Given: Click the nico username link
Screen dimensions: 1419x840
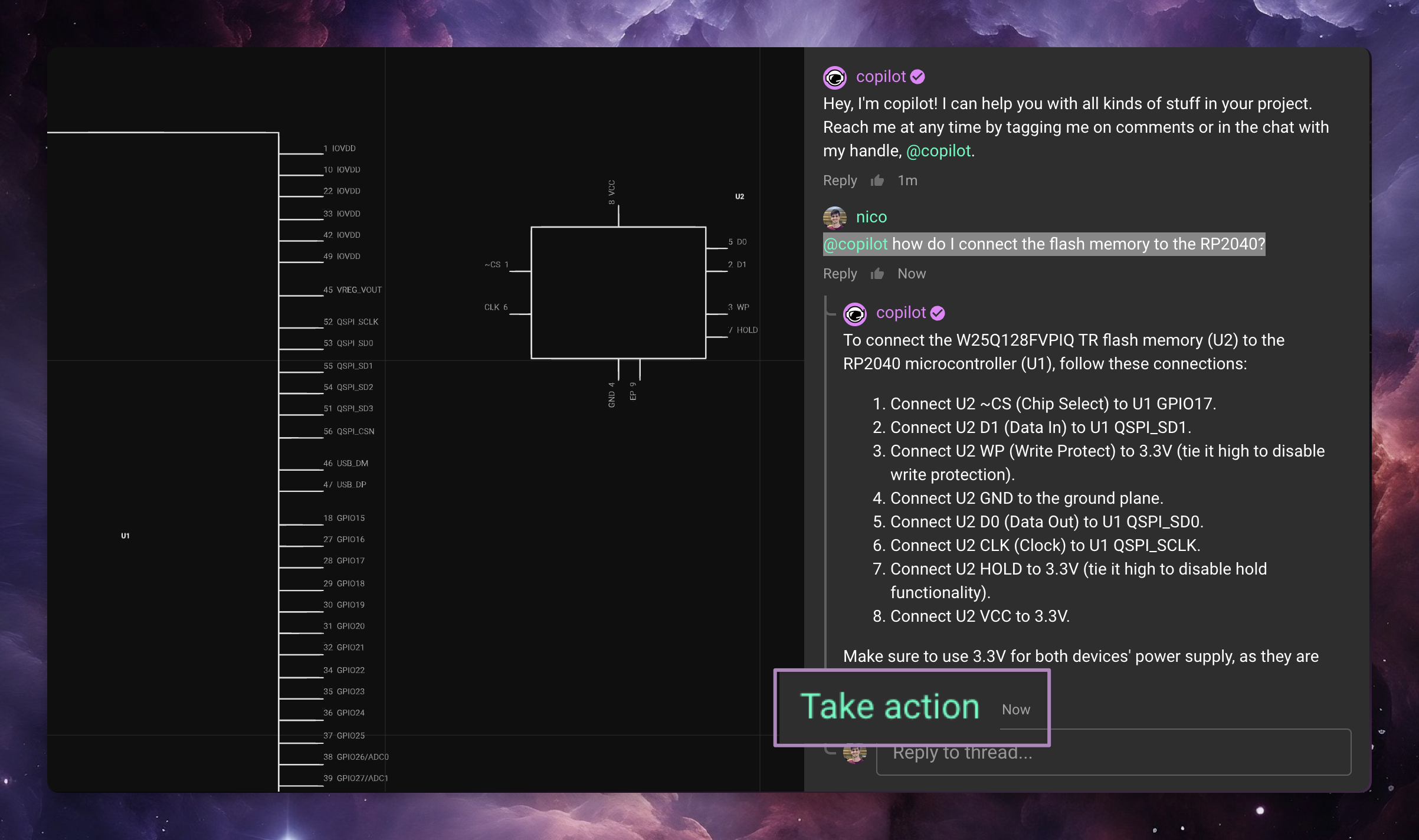Looking at the screenshot, I should coord(870,216).
